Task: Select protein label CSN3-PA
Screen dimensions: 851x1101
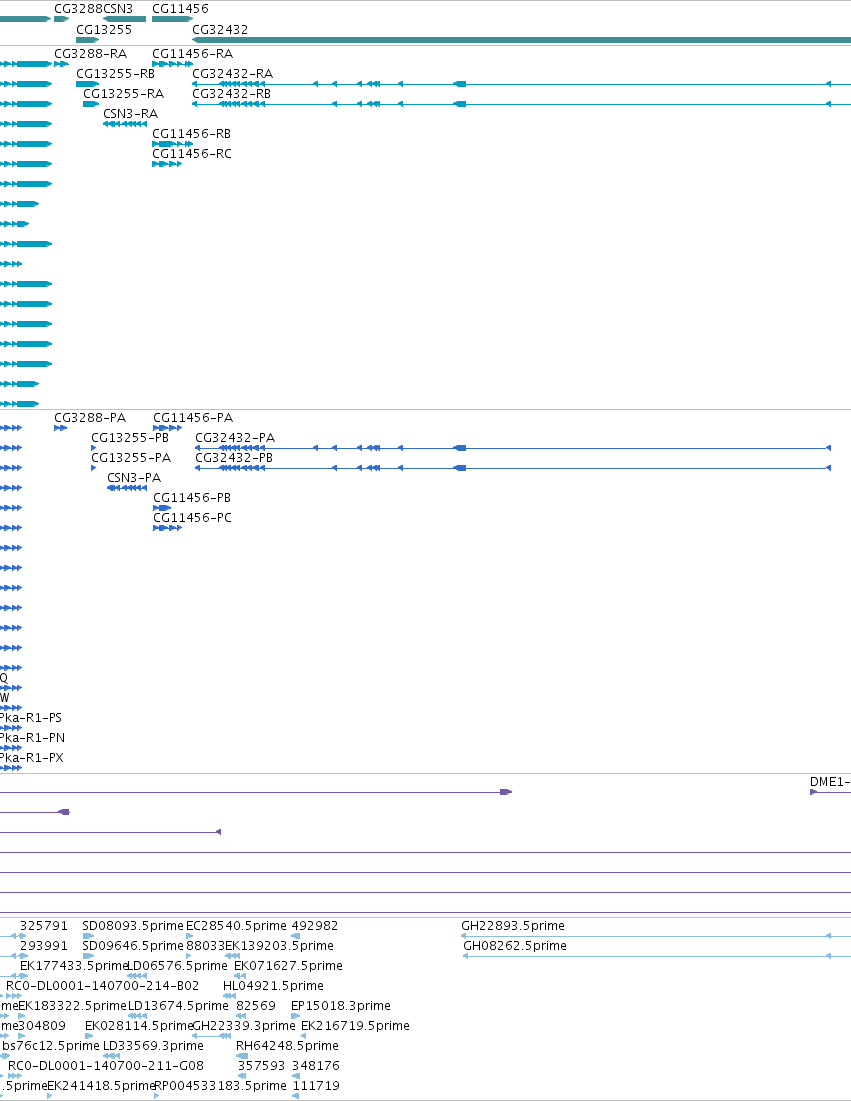Action: [134, 477]
